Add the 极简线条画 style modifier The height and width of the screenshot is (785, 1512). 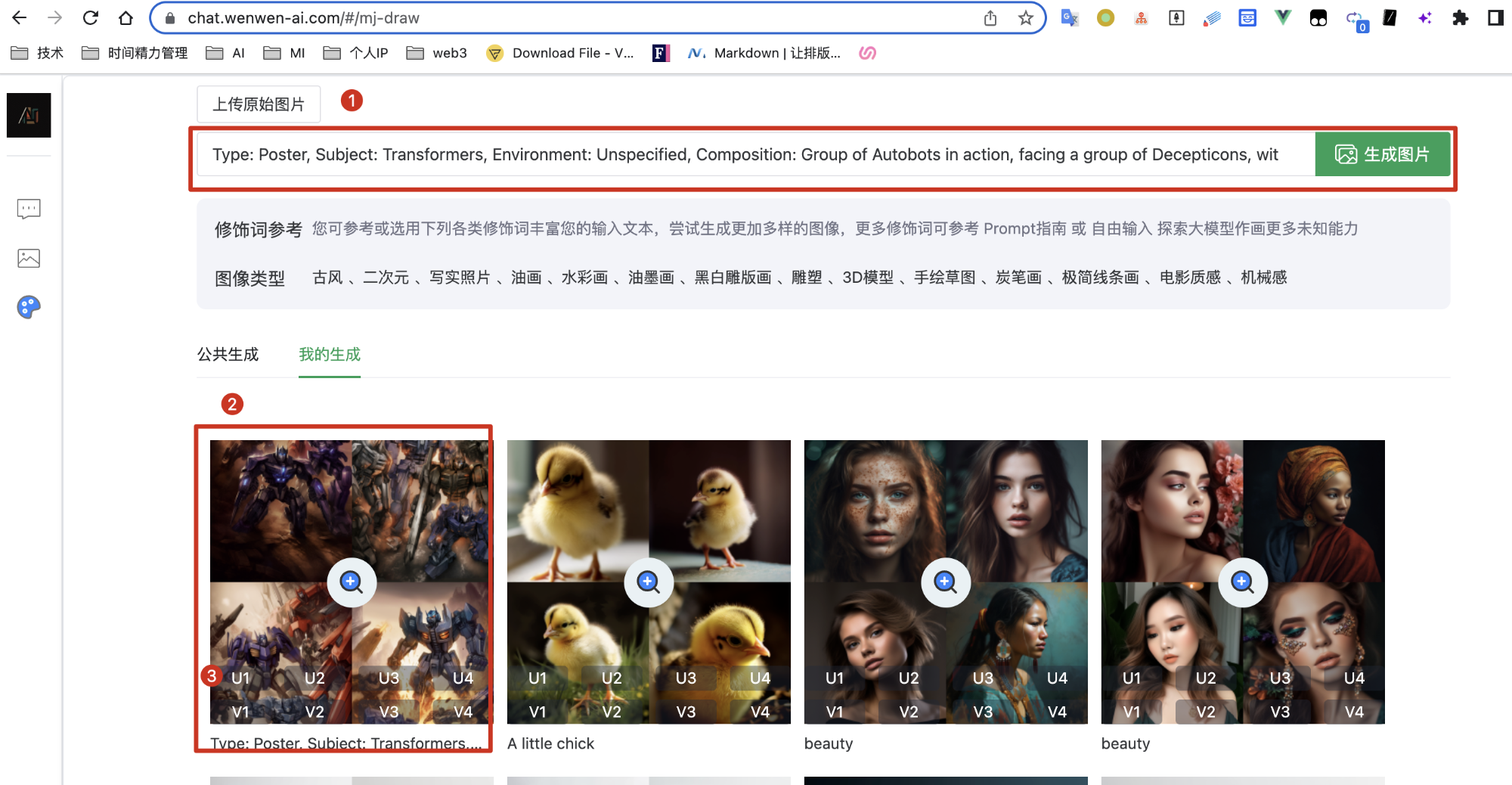coord(1100,278)
